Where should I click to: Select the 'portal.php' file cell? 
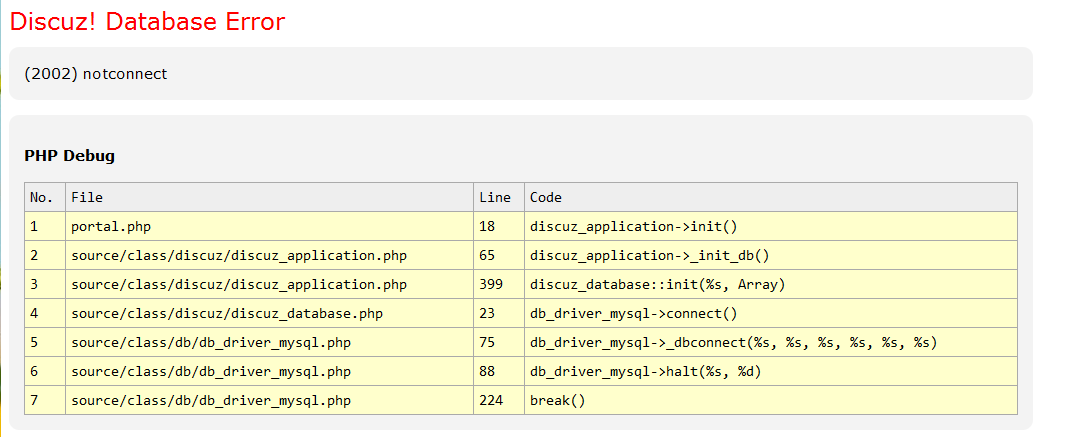[x=269, y=226]
